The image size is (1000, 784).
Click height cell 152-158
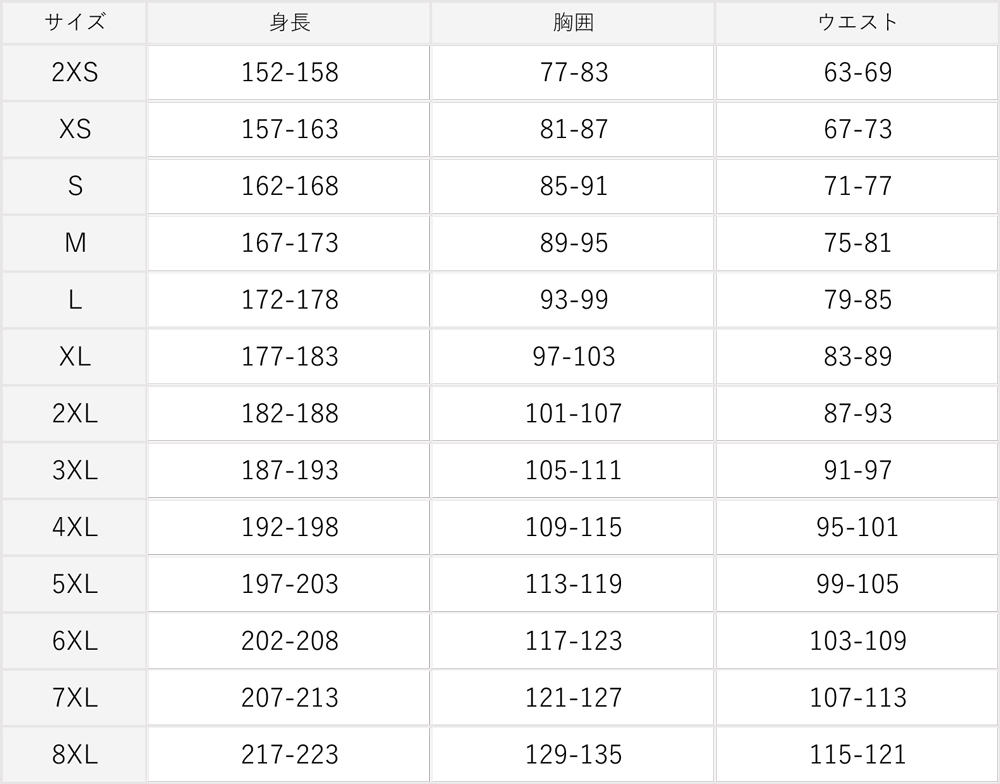click(x=290, y=72)
